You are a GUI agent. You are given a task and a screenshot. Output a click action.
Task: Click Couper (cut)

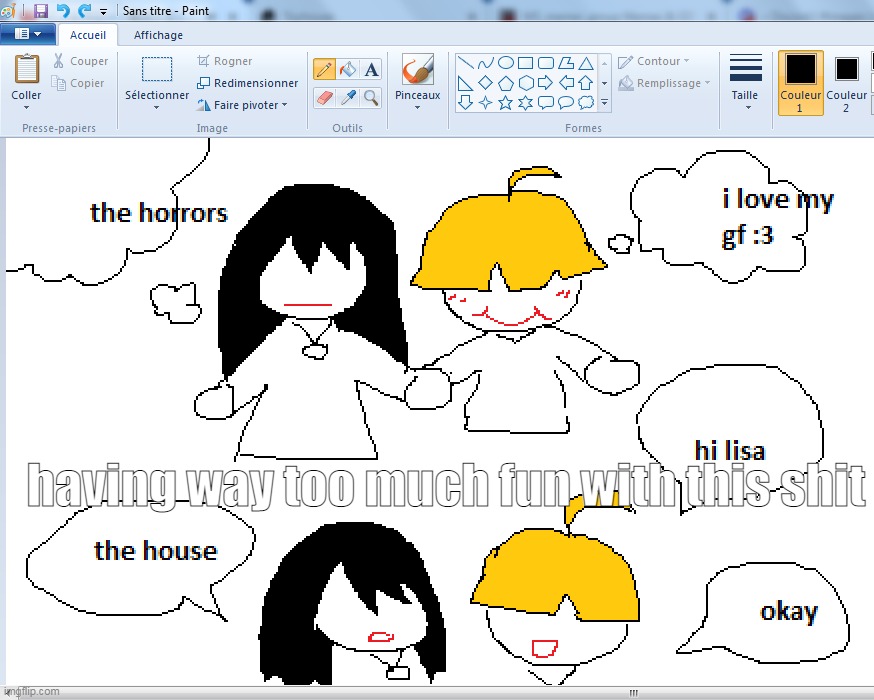[81, 61]
